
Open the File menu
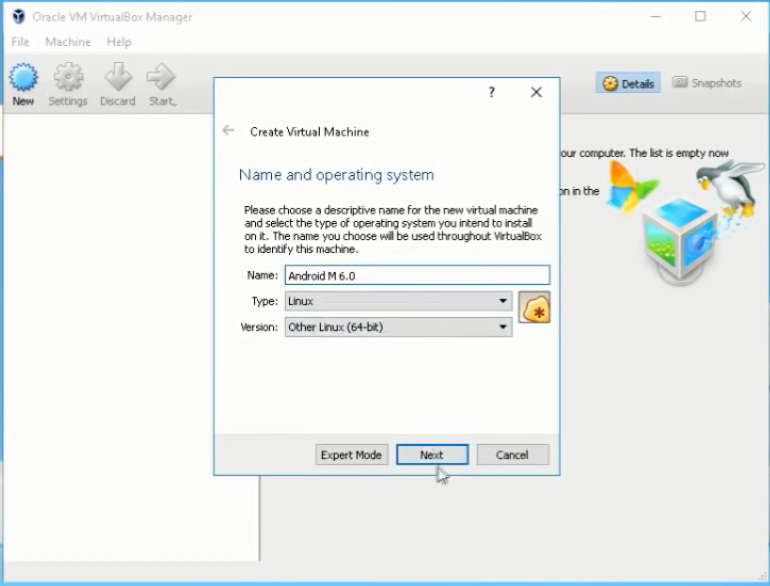(20, 42)
